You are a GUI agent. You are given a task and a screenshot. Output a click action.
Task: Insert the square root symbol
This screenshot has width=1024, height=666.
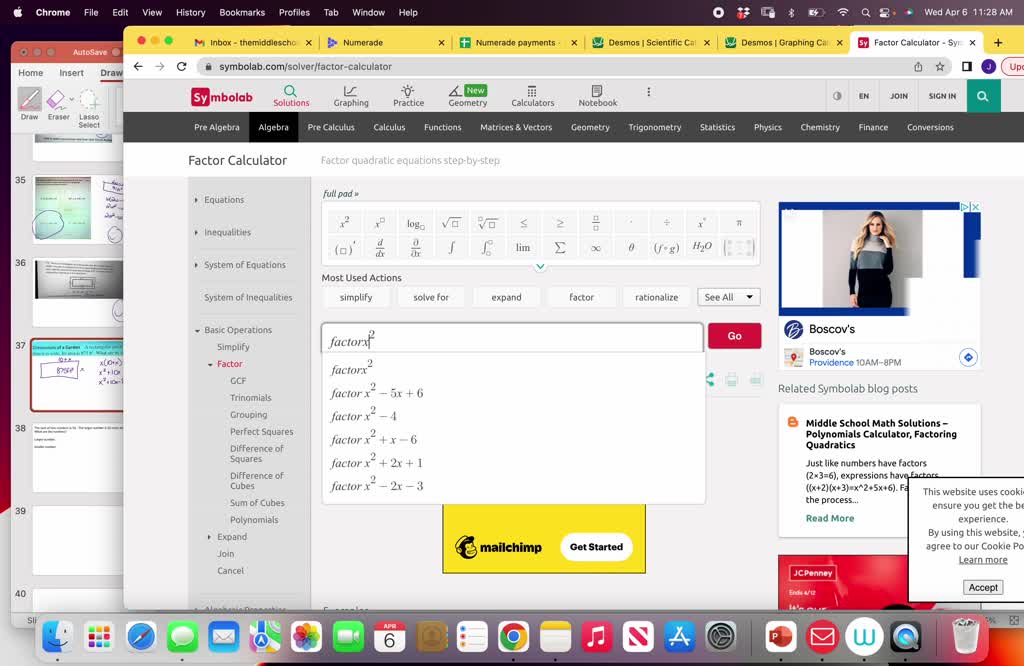coord(450,223)
